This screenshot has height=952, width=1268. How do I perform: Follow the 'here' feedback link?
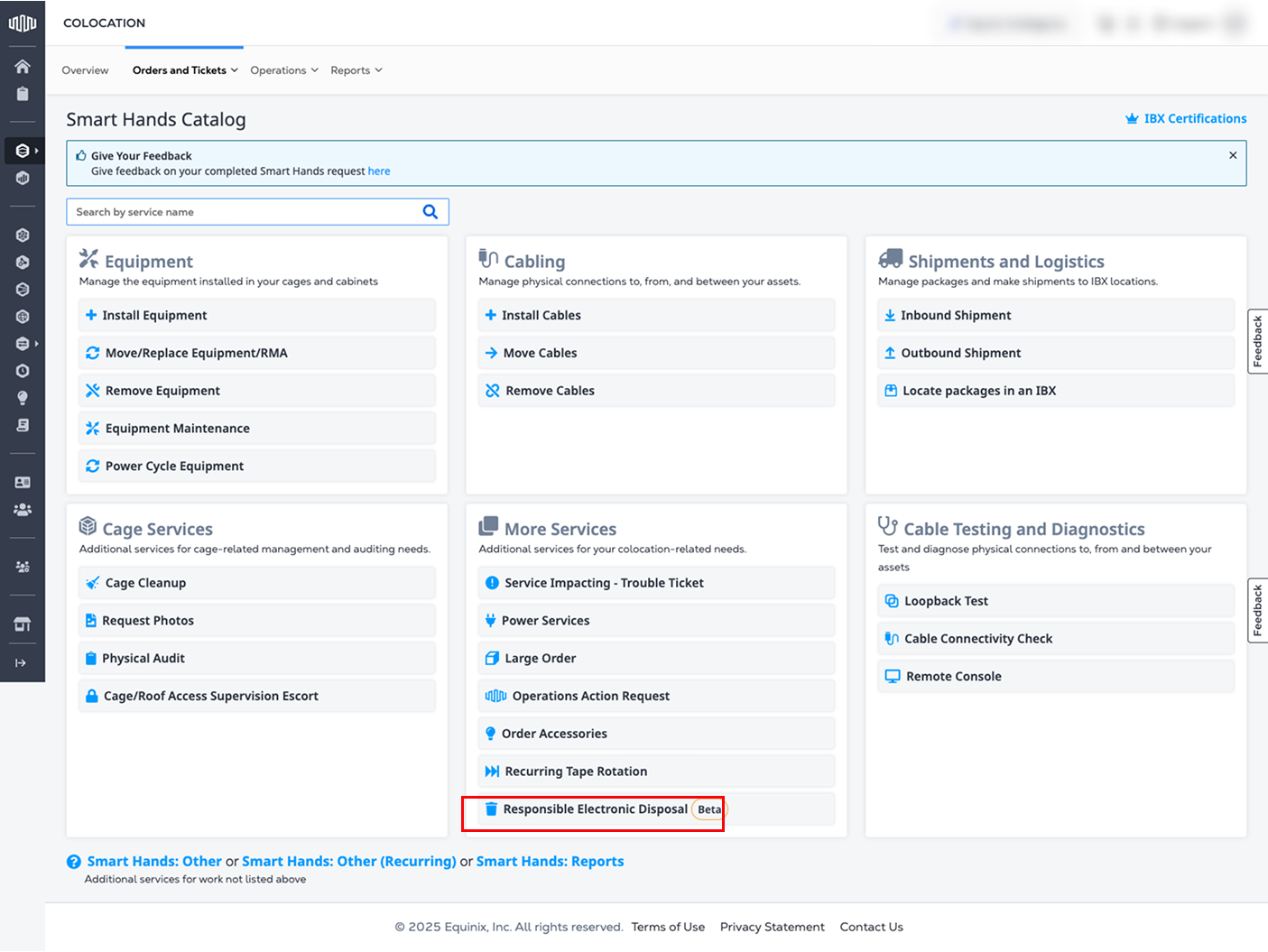tap(379, 171)
